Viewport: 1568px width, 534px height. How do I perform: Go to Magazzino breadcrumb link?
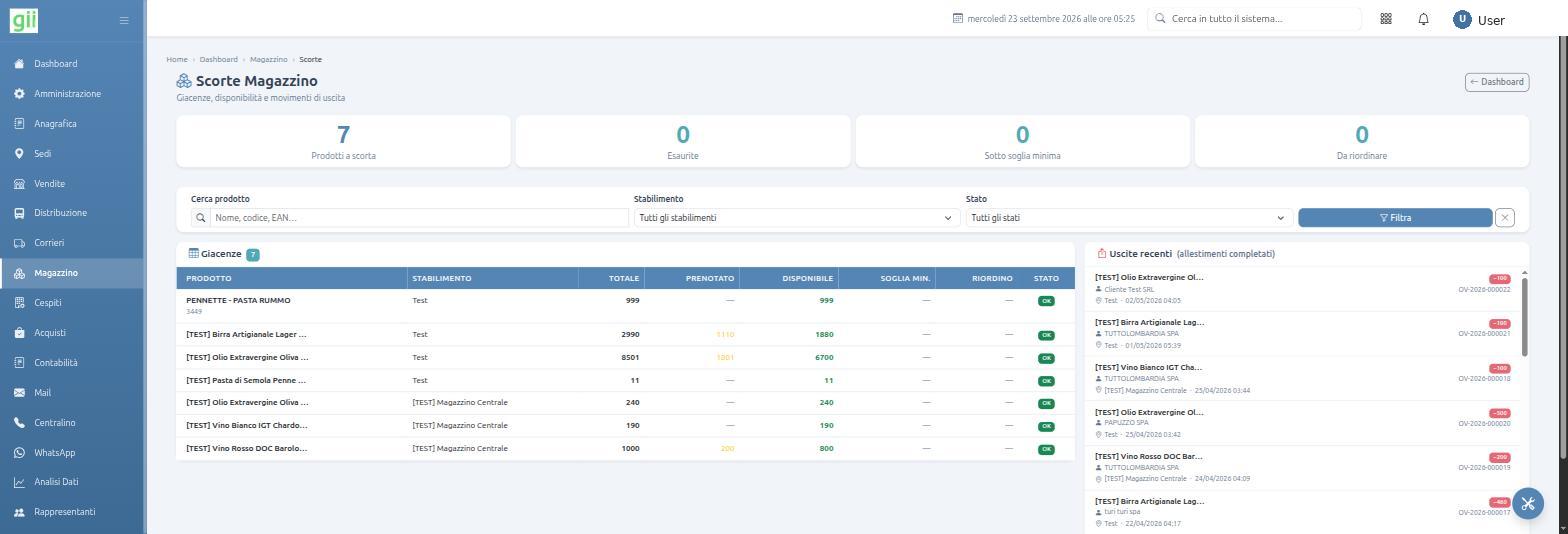268,60
